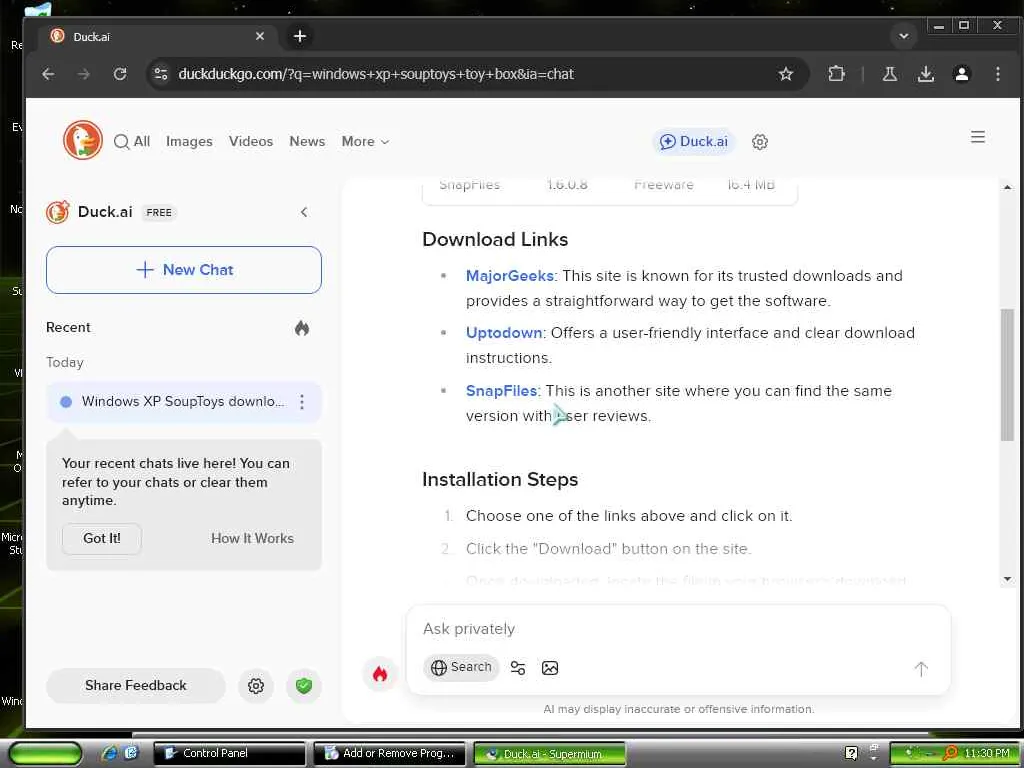
Task: Open sidebar settings gear near Share Feedback
Action: pos(256,686)
